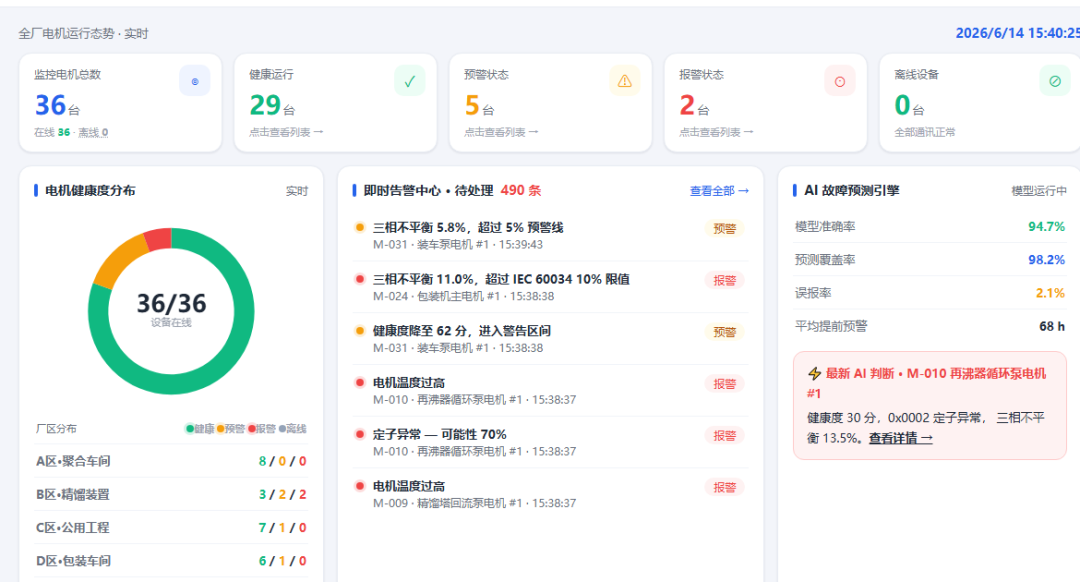The image size is (1080, 582).
Task: Click the 全部通讯正常 text
Action: 924,132
